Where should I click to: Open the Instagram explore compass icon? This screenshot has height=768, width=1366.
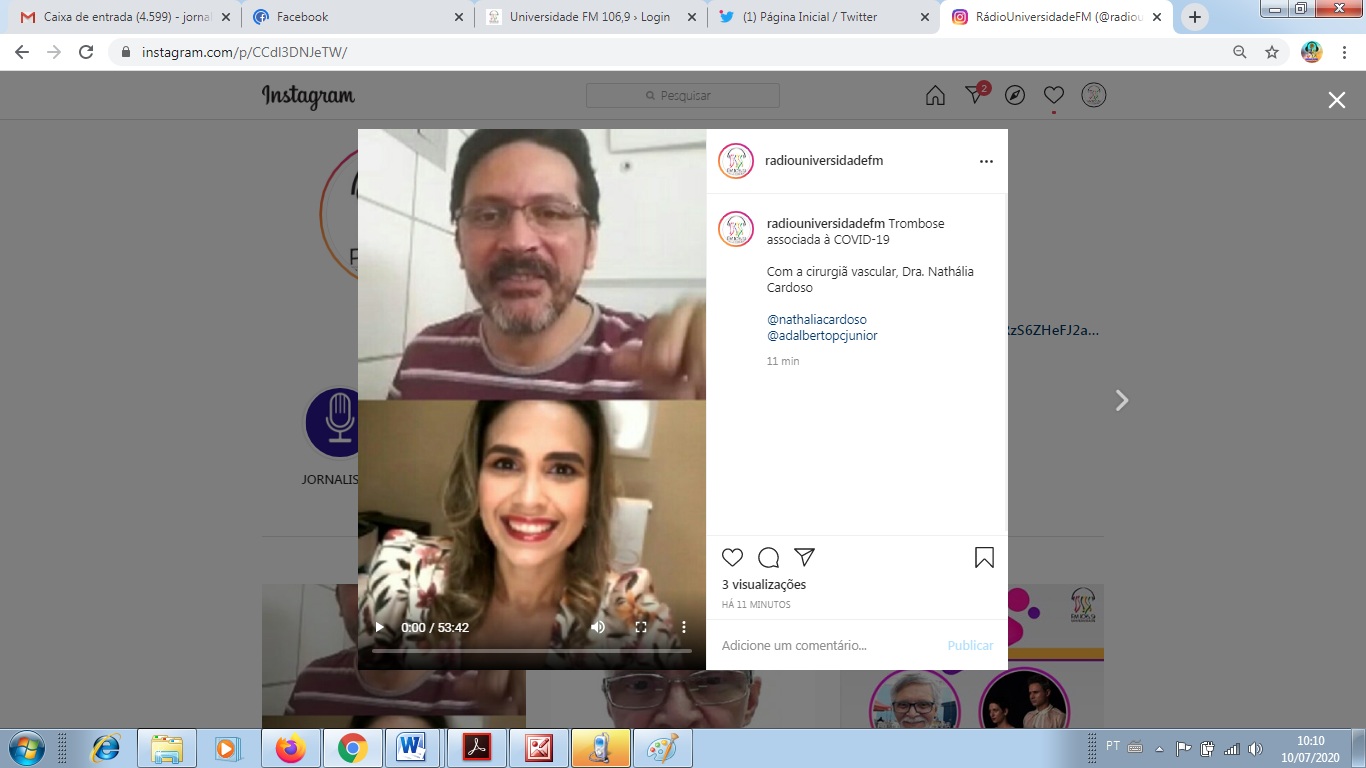click(x=1015, y=95)
